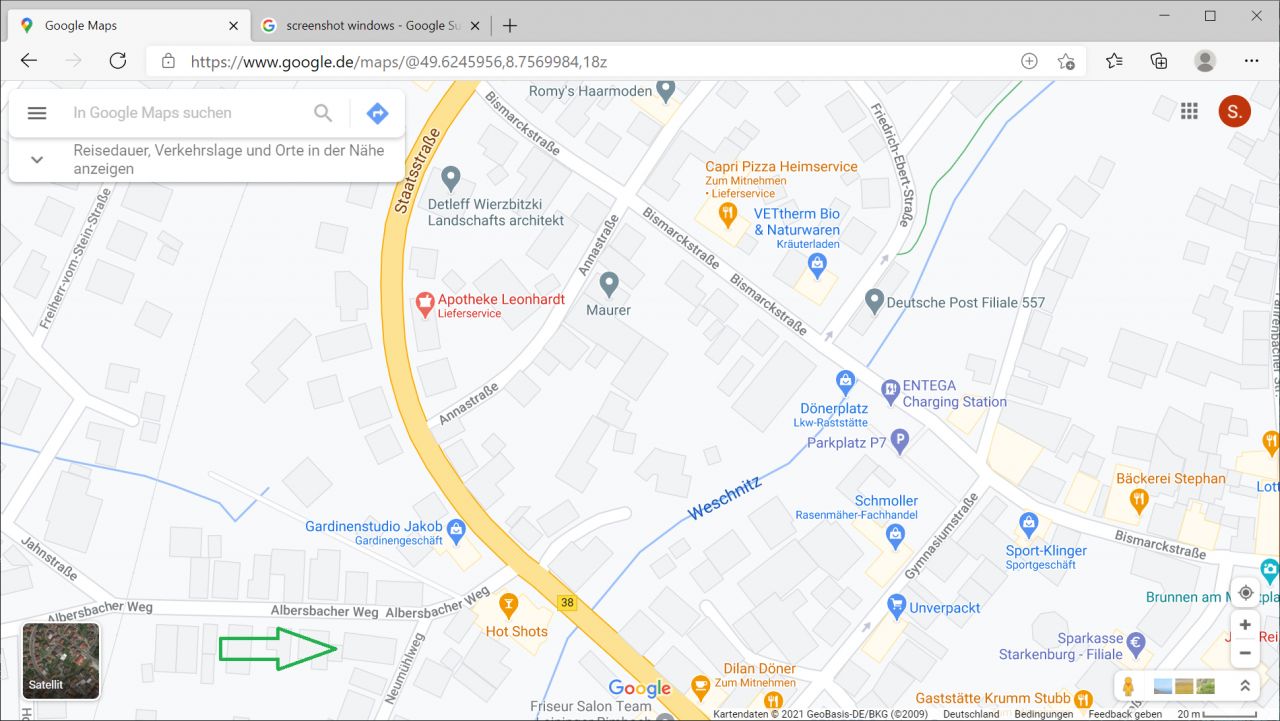1280x721 pixels.
Task: Open the Google Maps hamburger menu
Action: click(x=37, y=113)
